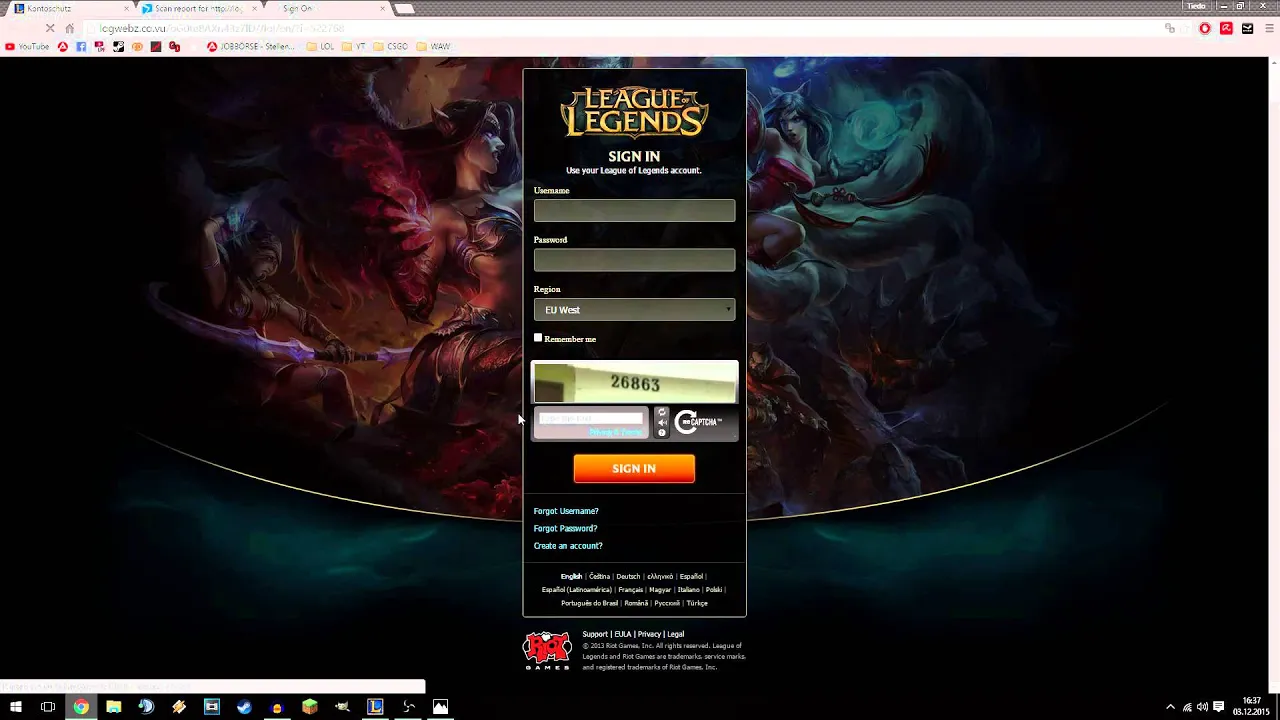Viewport: 1280px width, 720px height.
Task: Open the YouTube bookmark
Action: point(27,46)
